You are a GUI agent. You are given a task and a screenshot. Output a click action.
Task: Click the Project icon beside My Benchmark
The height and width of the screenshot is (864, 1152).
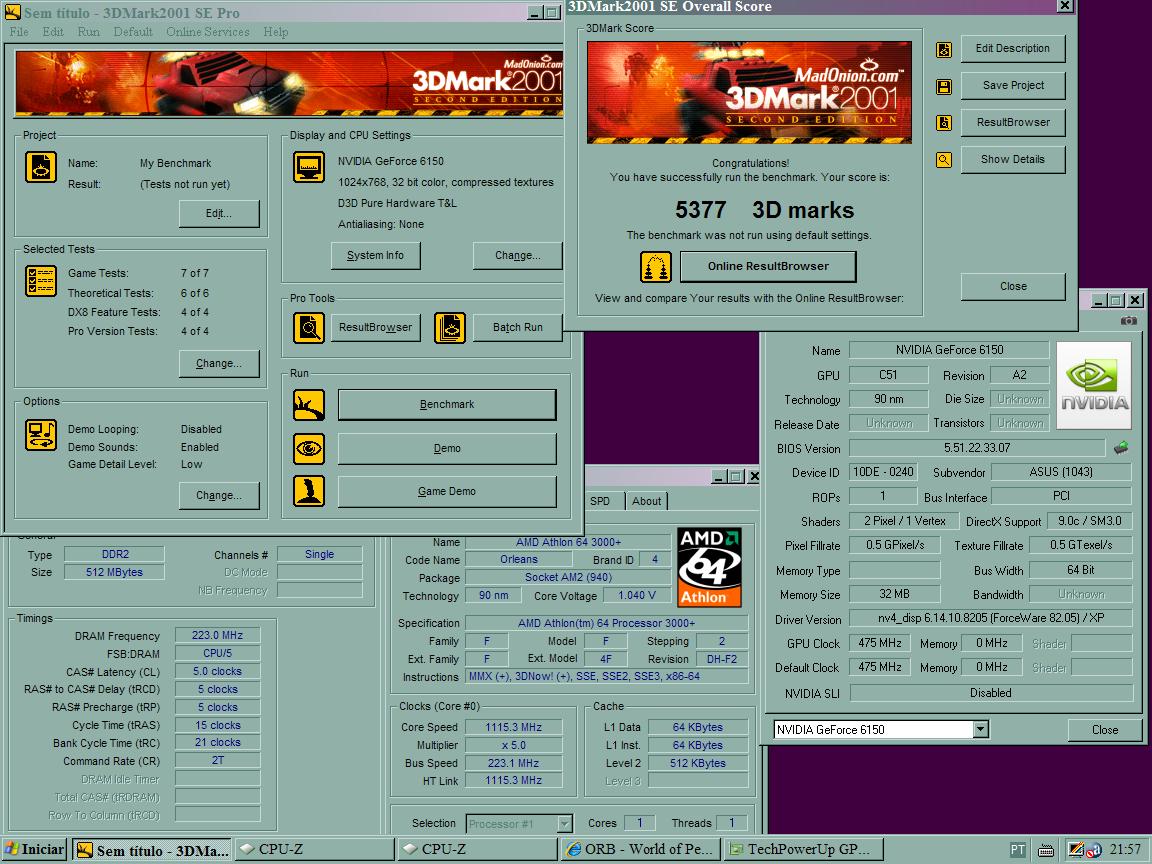[40, 168]
